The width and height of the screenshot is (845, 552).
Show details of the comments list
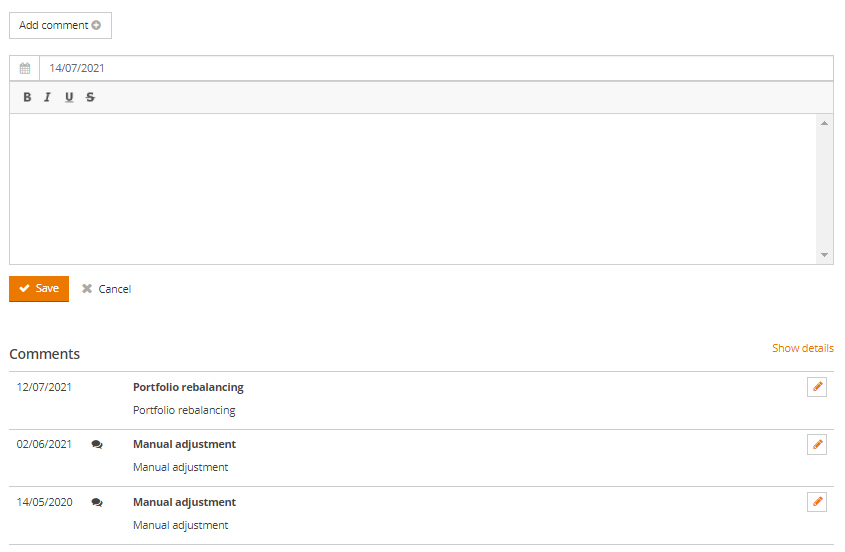tap(802, 348)
